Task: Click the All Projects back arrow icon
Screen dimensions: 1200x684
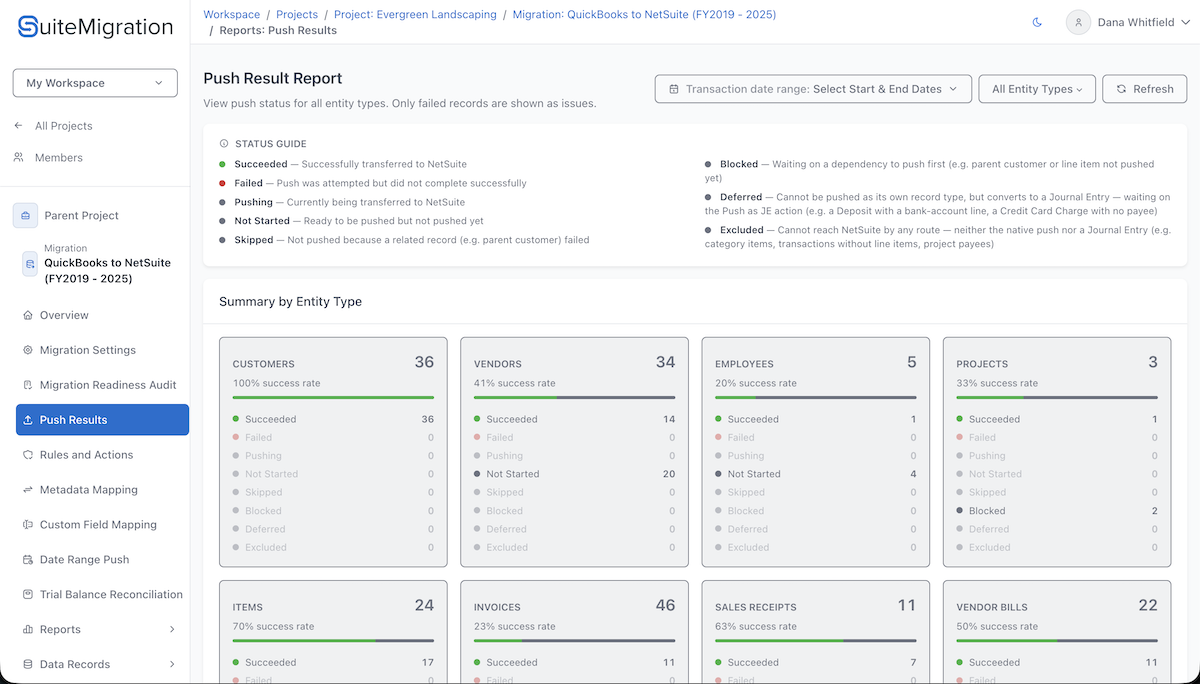Action: point(19,126)
